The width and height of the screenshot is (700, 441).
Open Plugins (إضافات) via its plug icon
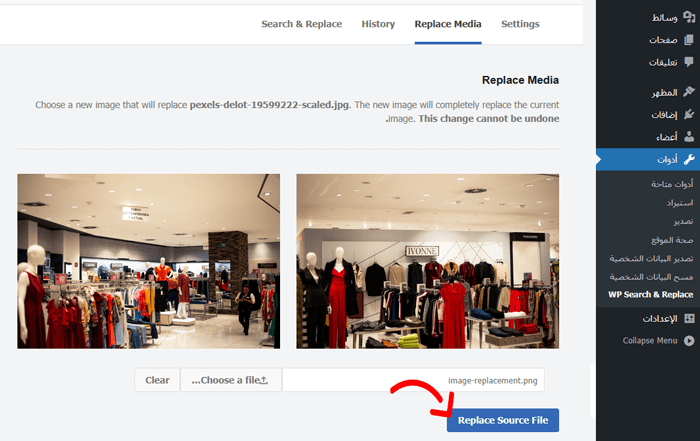(x=688, y=115)
